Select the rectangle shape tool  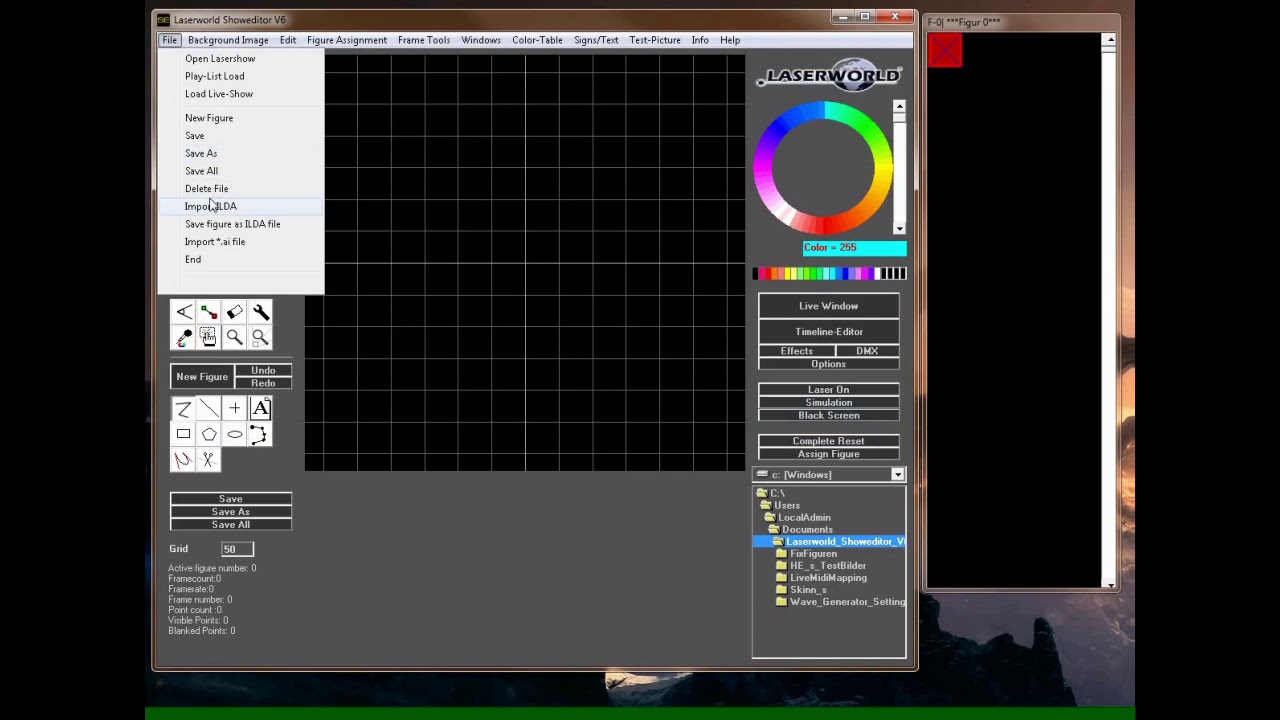click(183, 434)
